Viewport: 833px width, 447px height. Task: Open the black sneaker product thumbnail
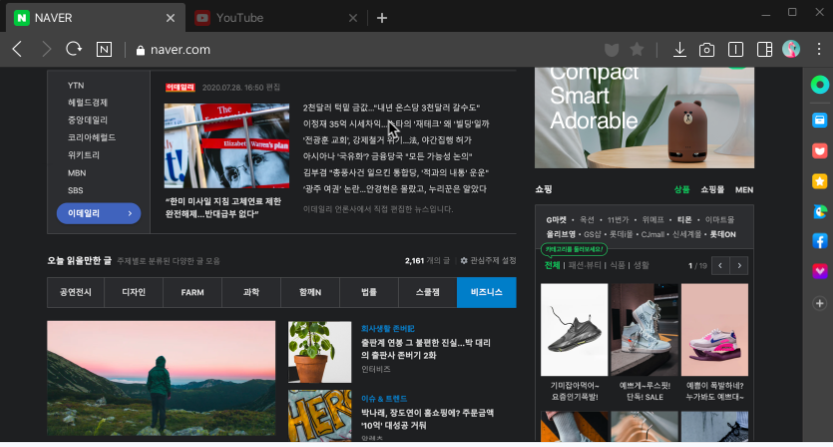[x=574, y=330]
